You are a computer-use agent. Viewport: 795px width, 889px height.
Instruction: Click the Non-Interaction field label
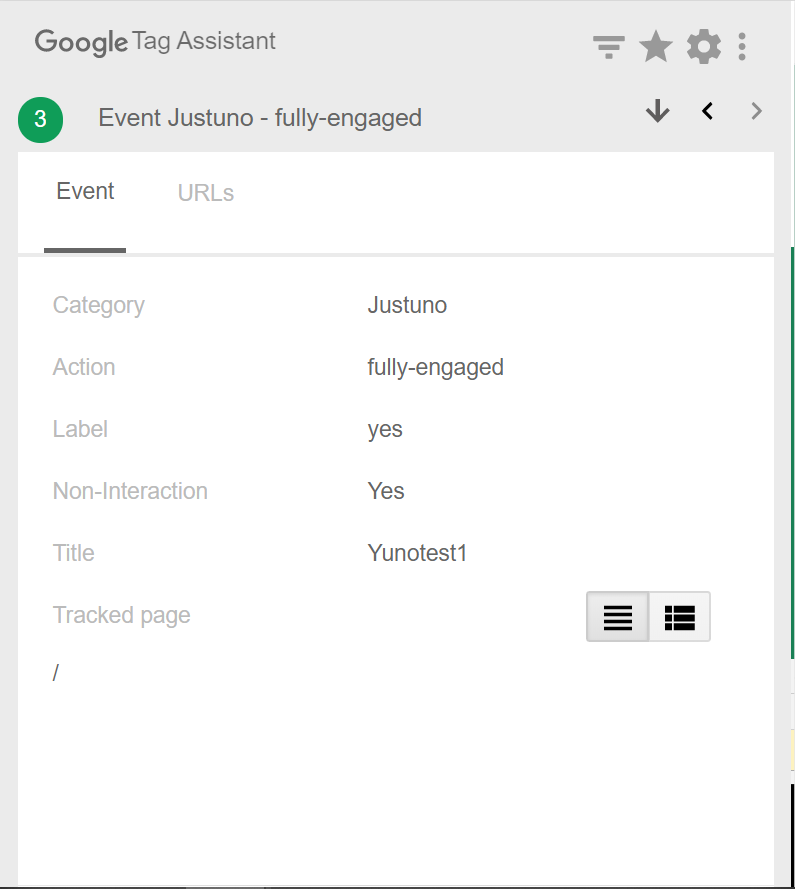coord(130,491)
